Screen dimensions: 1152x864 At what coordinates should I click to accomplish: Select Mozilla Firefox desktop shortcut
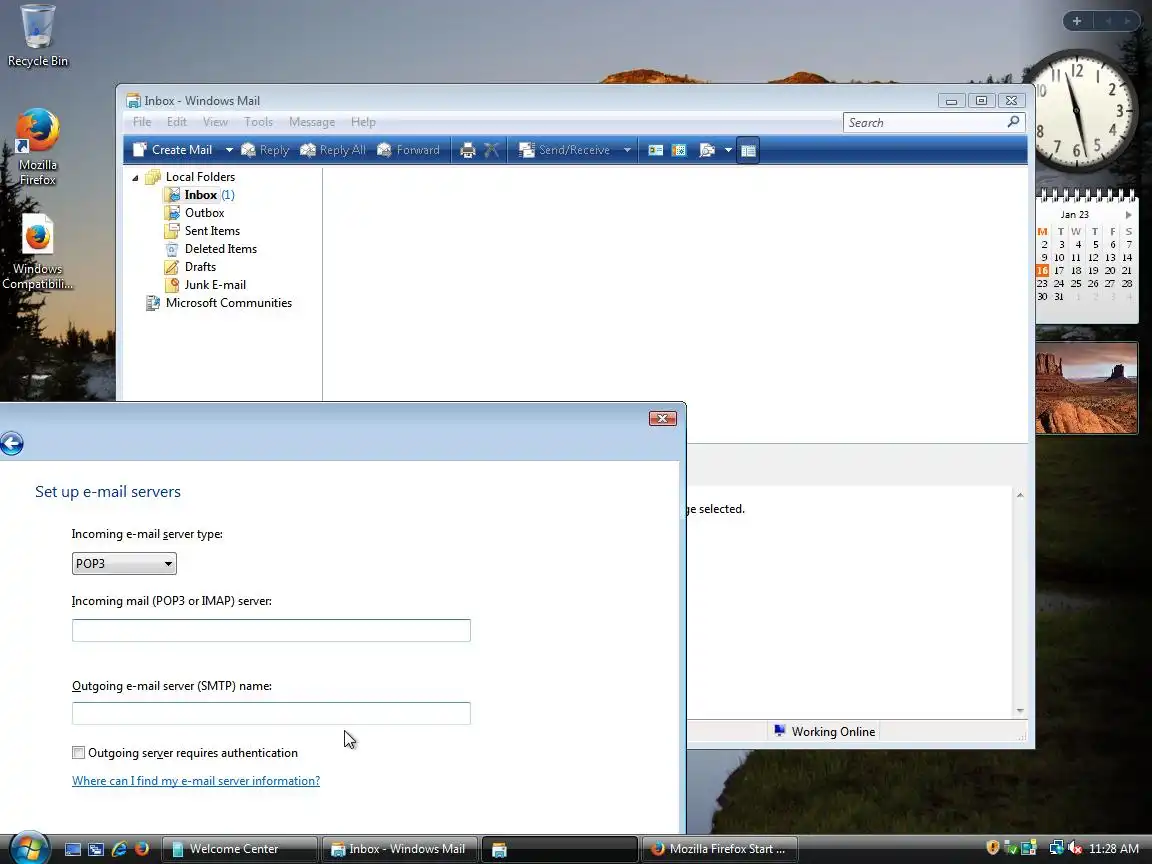[37, 147]
